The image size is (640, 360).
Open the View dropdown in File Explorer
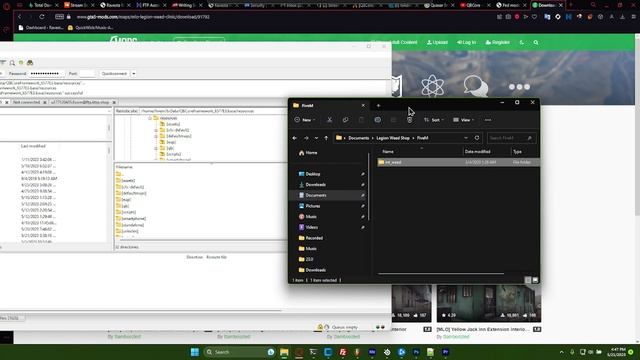point(464,120)
